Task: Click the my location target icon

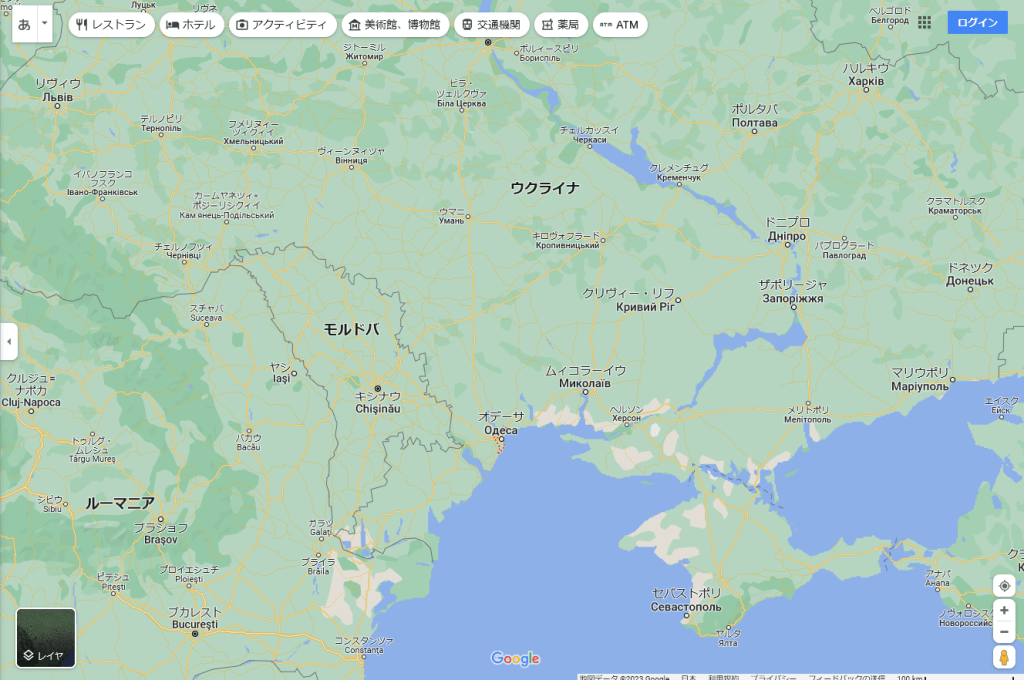Action: [1004, 586]
